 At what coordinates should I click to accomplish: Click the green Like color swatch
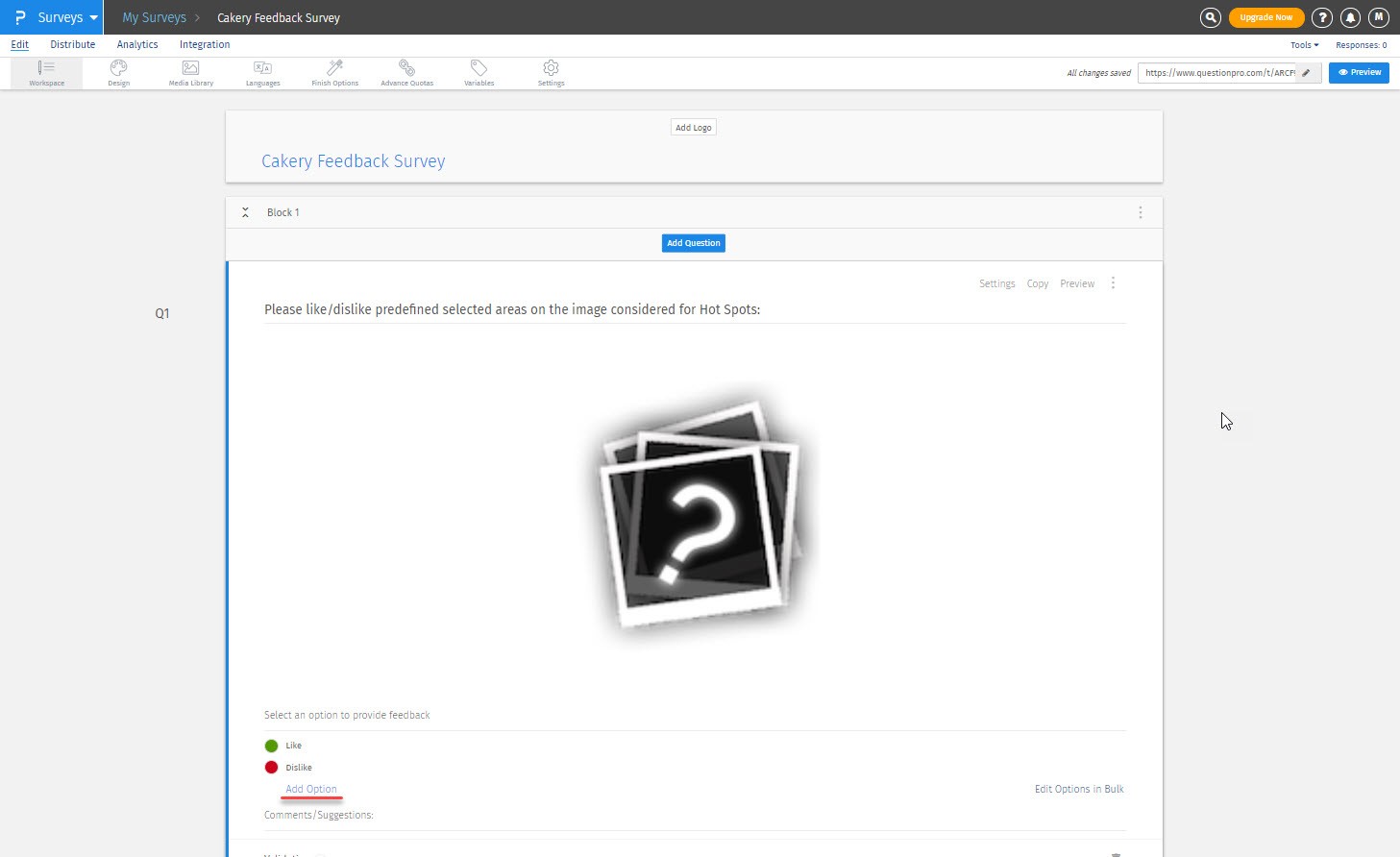(271, 746)
